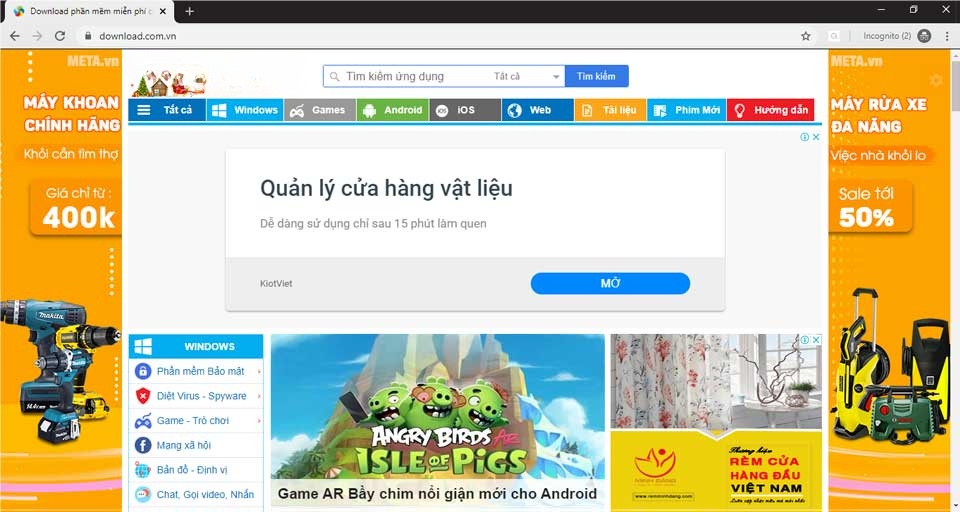Open the Chrome three-dot menu
This screenshot has width=960, height=512.
coord(947,36)
